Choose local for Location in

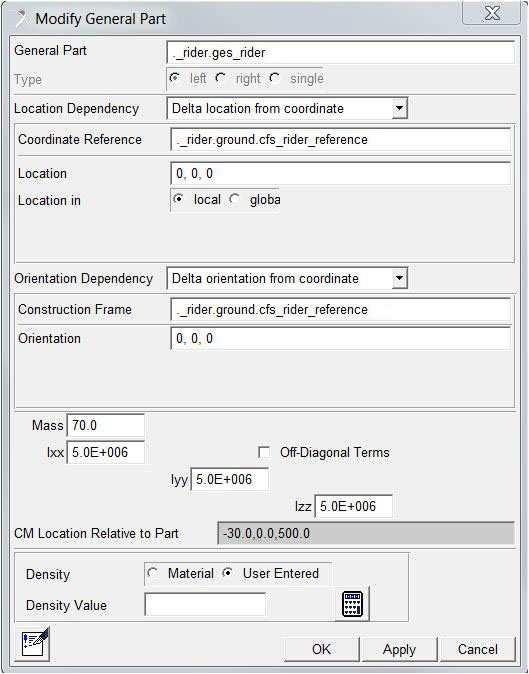(x=178, y=199)
